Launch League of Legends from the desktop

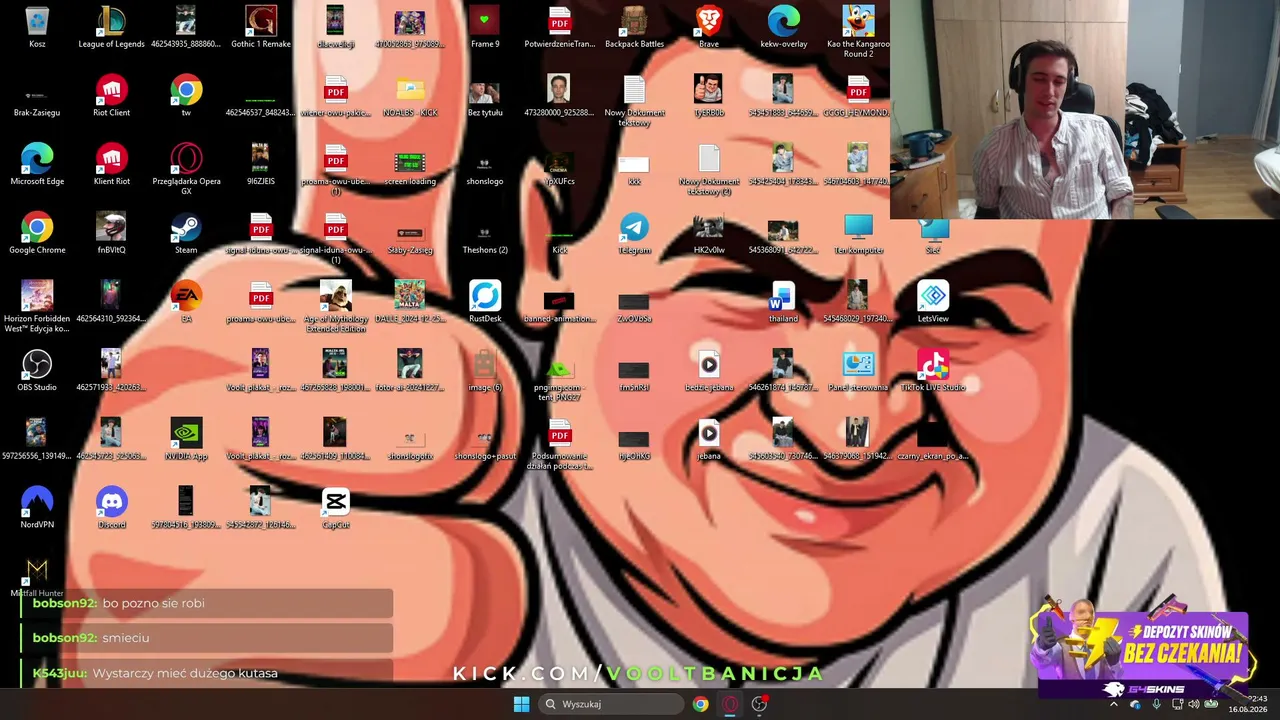[x=111, y=28]
